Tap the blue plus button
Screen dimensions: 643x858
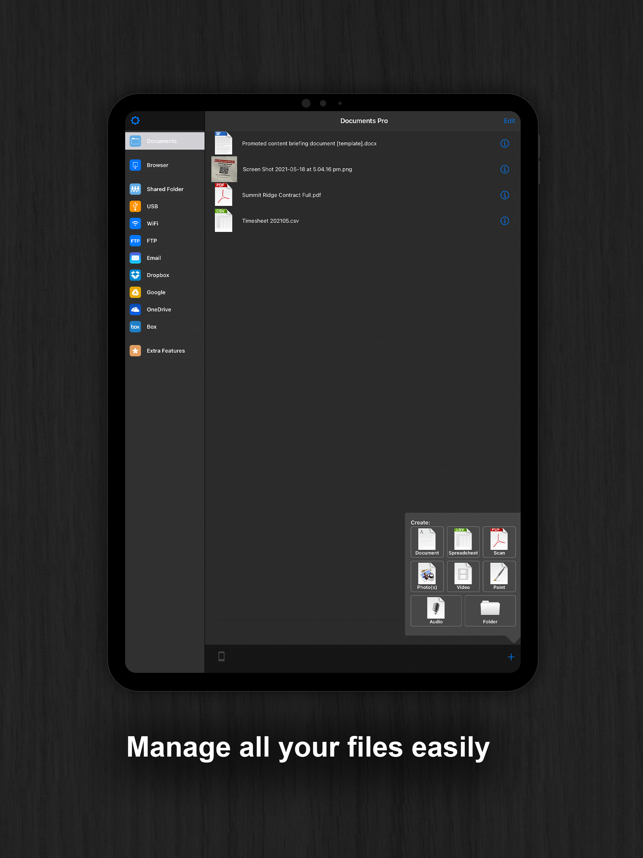[510, 657]
